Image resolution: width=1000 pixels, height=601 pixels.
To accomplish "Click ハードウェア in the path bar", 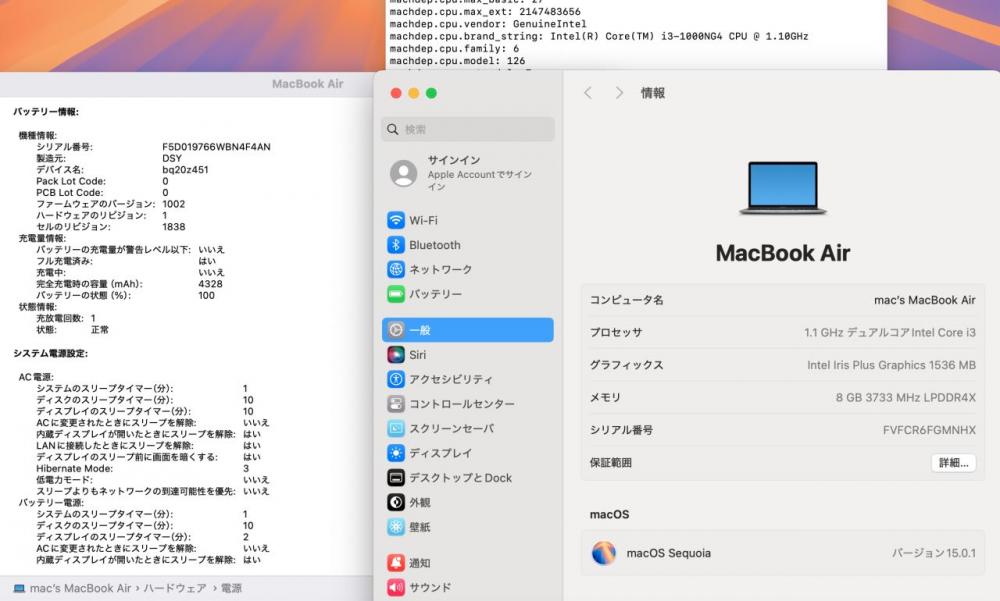I will click(175, 588).
